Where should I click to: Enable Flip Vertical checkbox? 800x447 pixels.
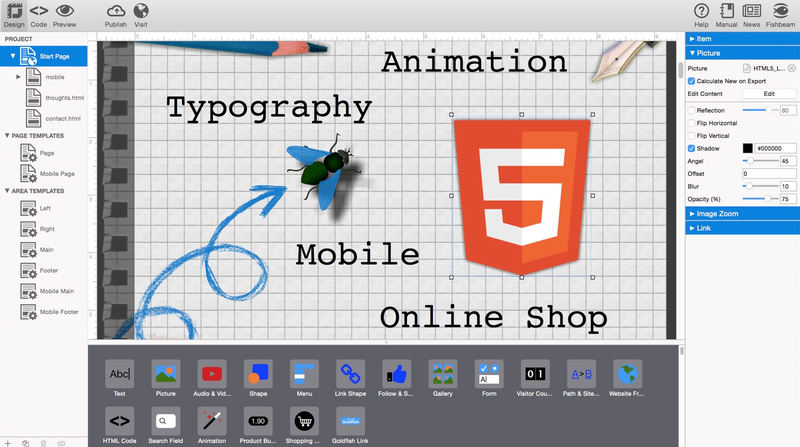pyautogui.click(x=691, y=136)
